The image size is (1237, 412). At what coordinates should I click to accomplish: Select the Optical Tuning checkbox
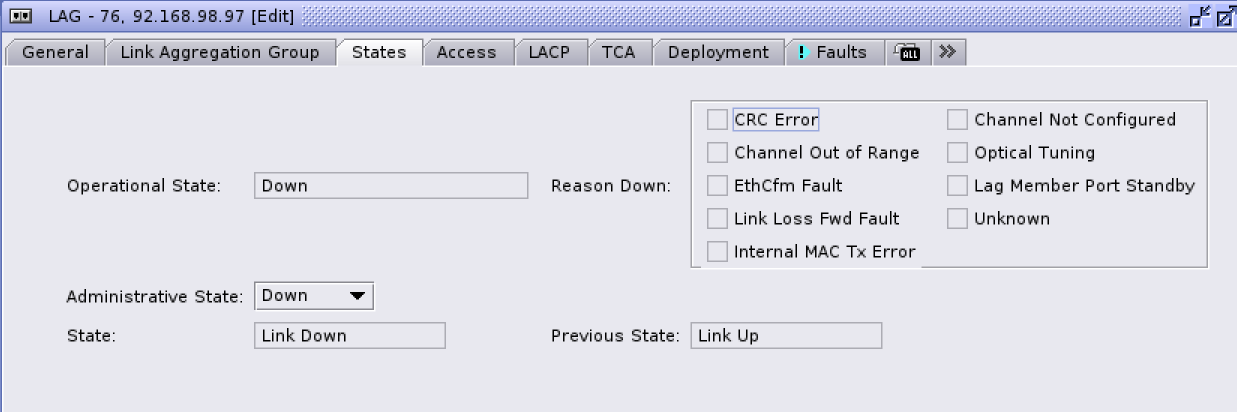pos(957,153)
